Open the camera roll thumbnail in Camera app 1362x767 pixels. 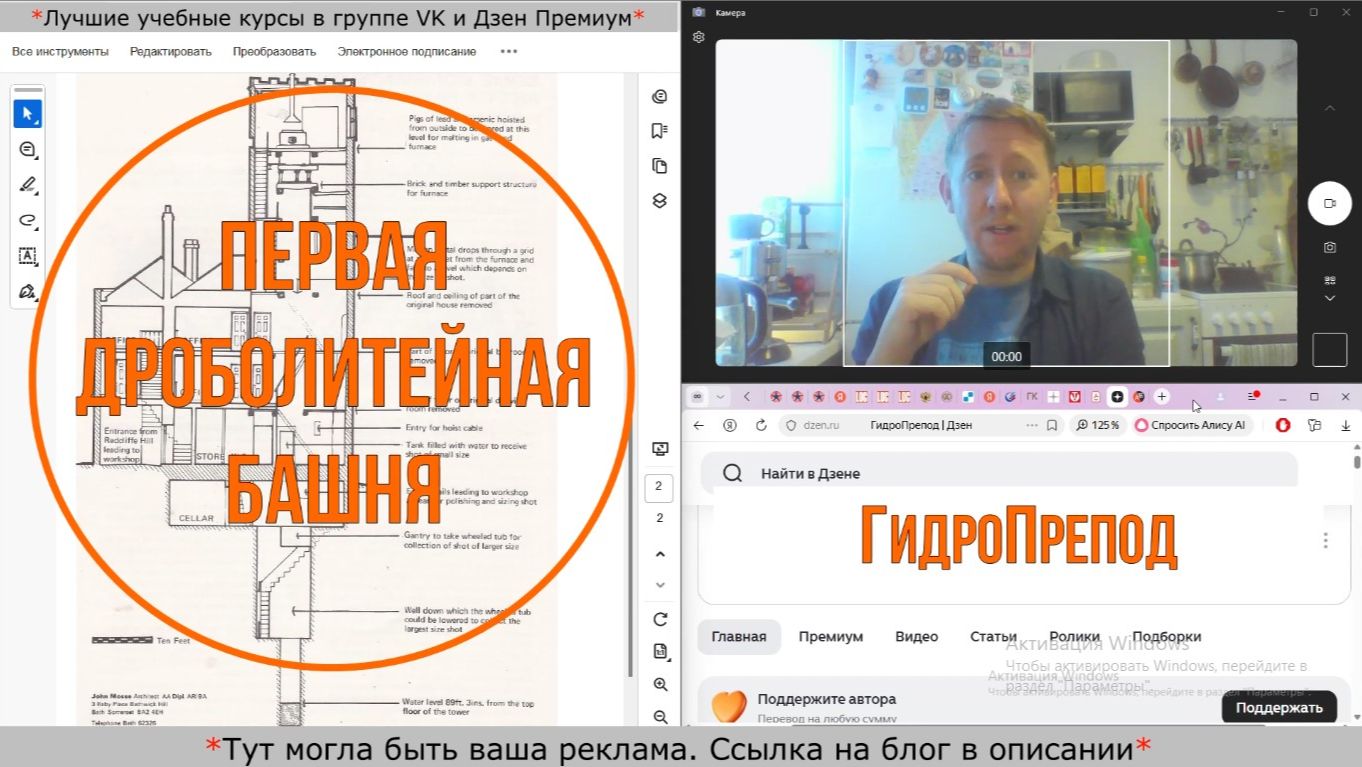[1330, 350]
